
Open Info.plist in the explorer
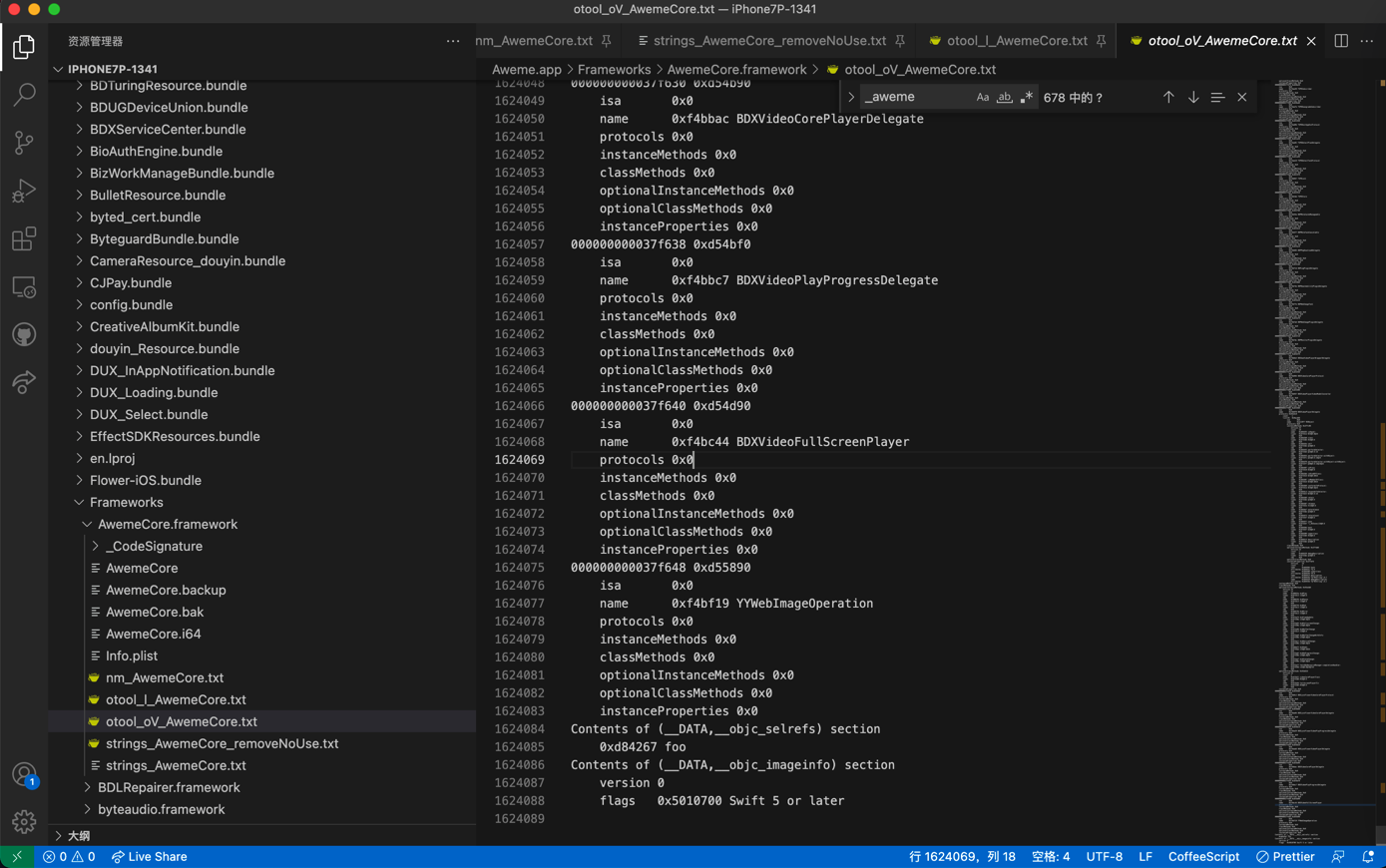(132, 655)
